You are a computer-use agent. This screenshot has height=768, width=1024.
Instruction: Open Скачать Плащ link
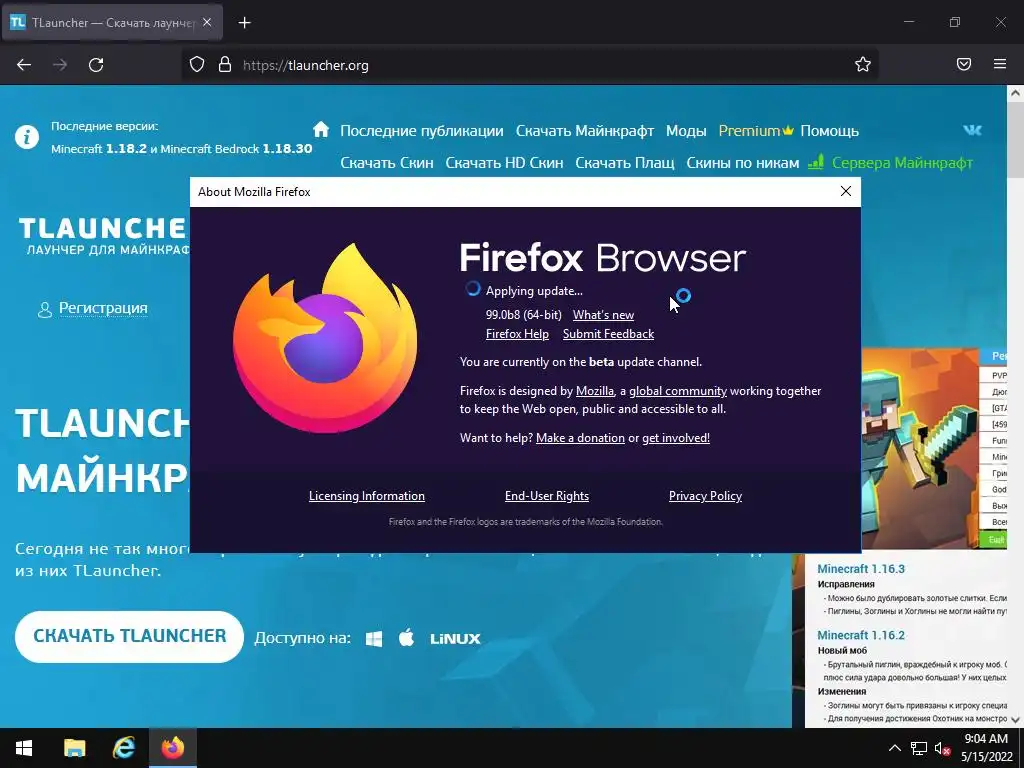tap(624, 163)
